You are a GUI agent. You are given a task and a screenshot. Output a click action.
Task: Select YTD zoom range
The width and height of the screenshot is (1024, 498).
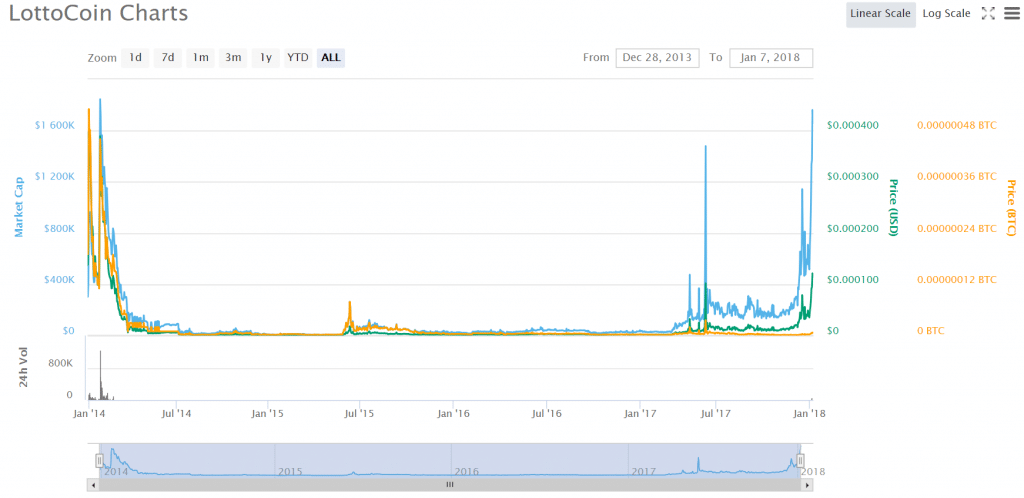pos(298,57)
